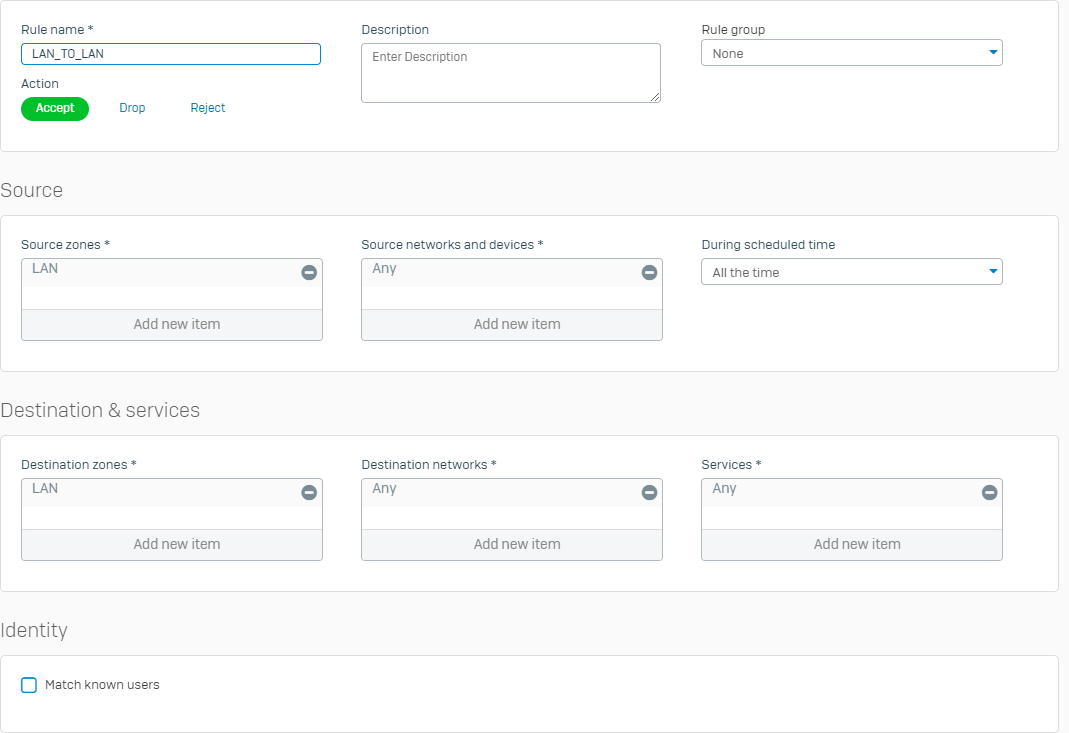Remove Any from Services list

click(x=989, y=492)
